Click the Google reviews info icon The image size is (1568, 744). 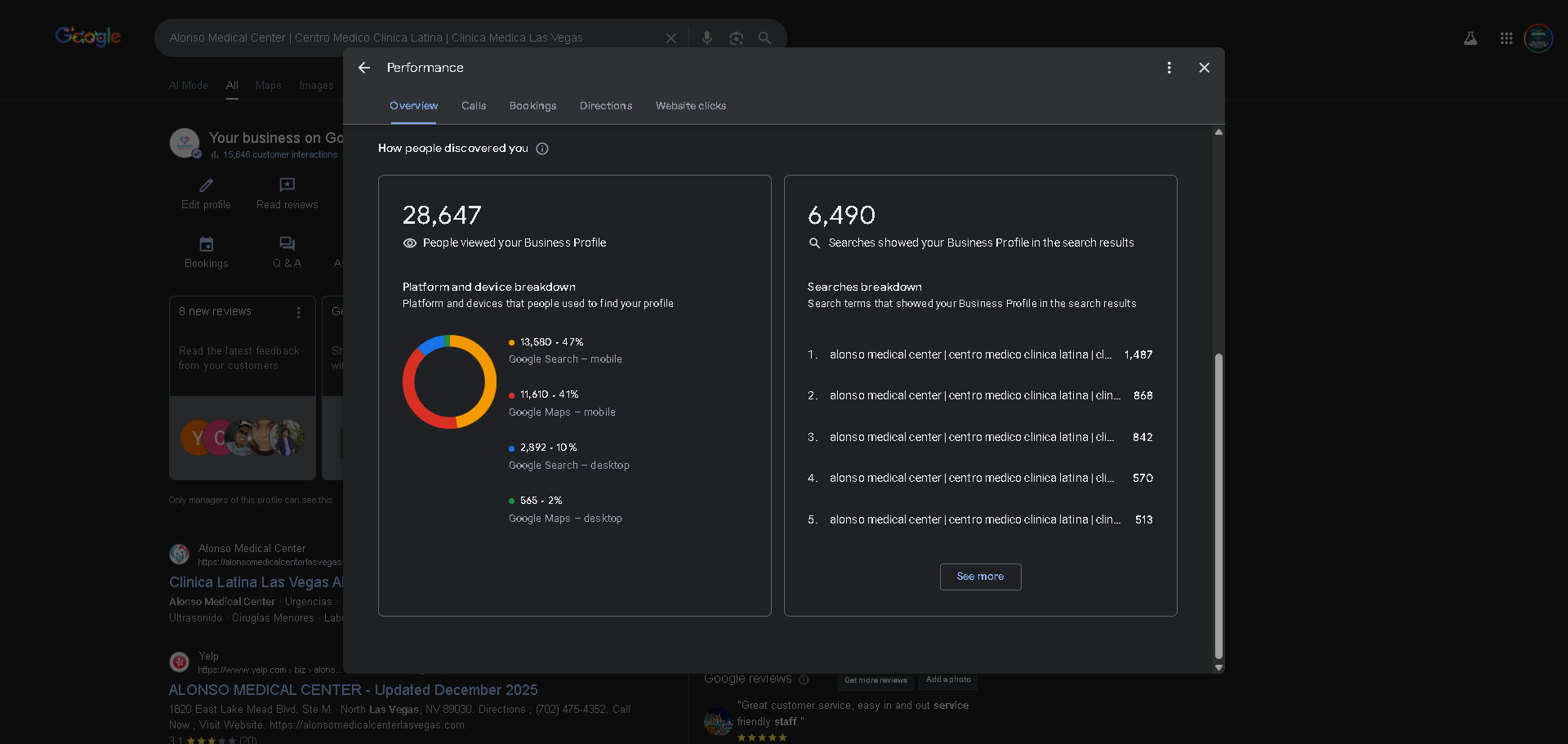[x=804, y=679]
